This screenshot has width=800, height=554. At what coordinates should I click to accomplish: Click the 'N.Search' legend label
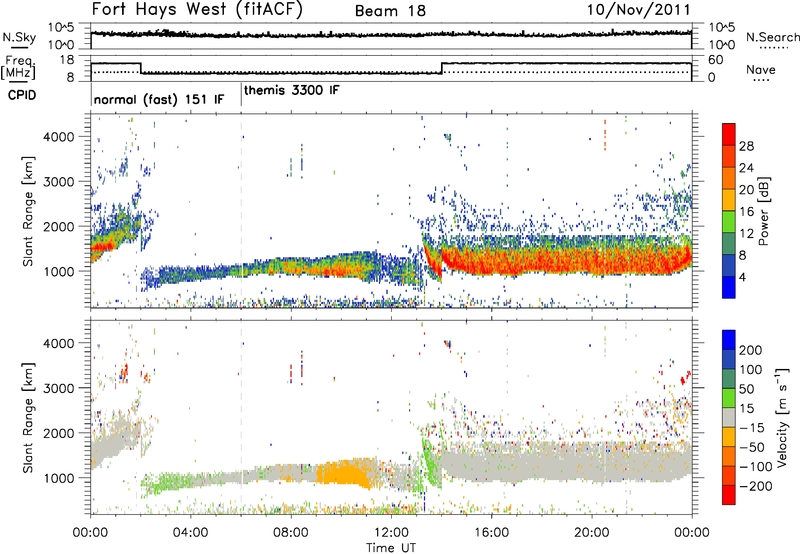pyautogui.click(x=773, y=37)
